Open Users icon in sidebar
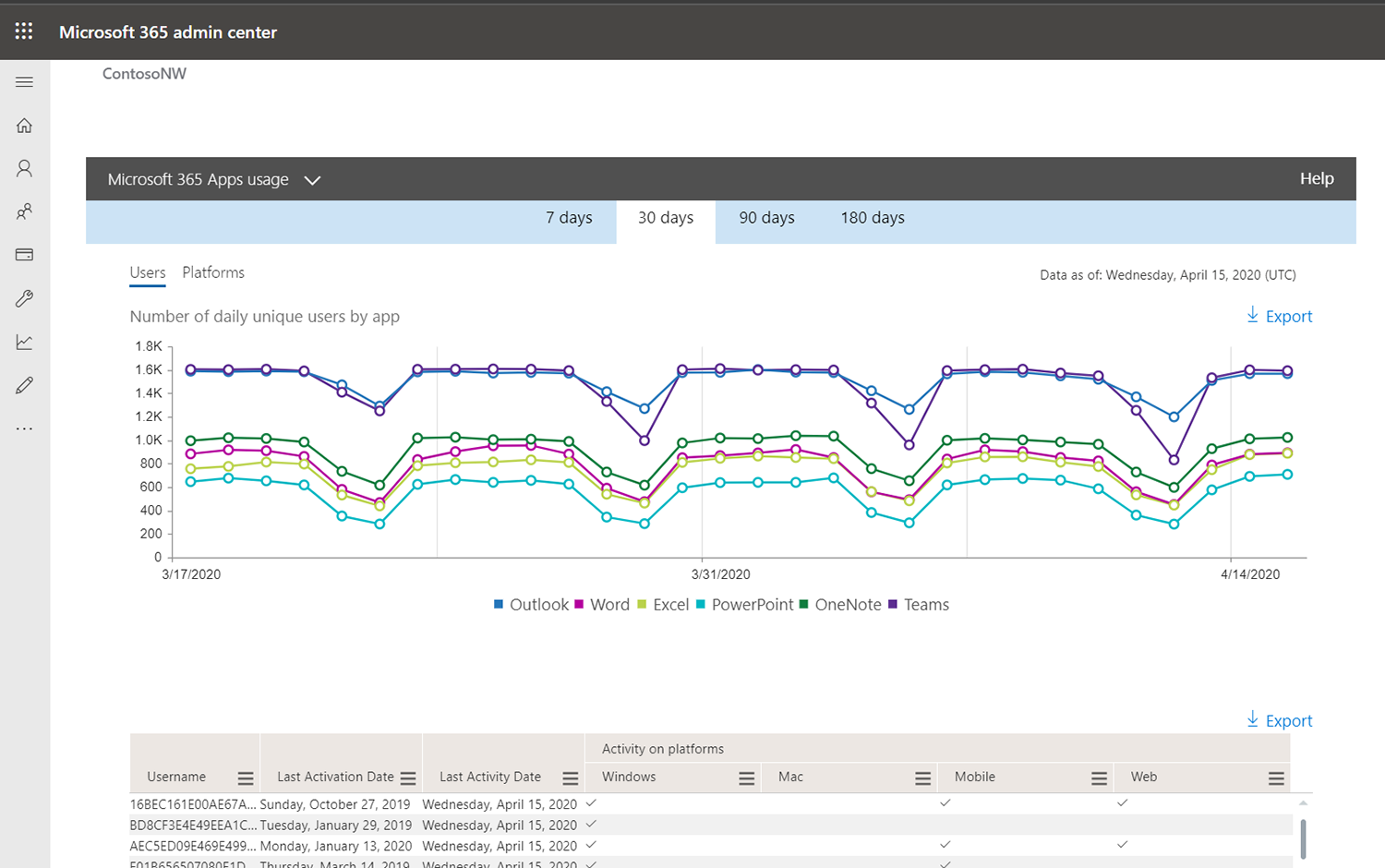 pos(25,168)
